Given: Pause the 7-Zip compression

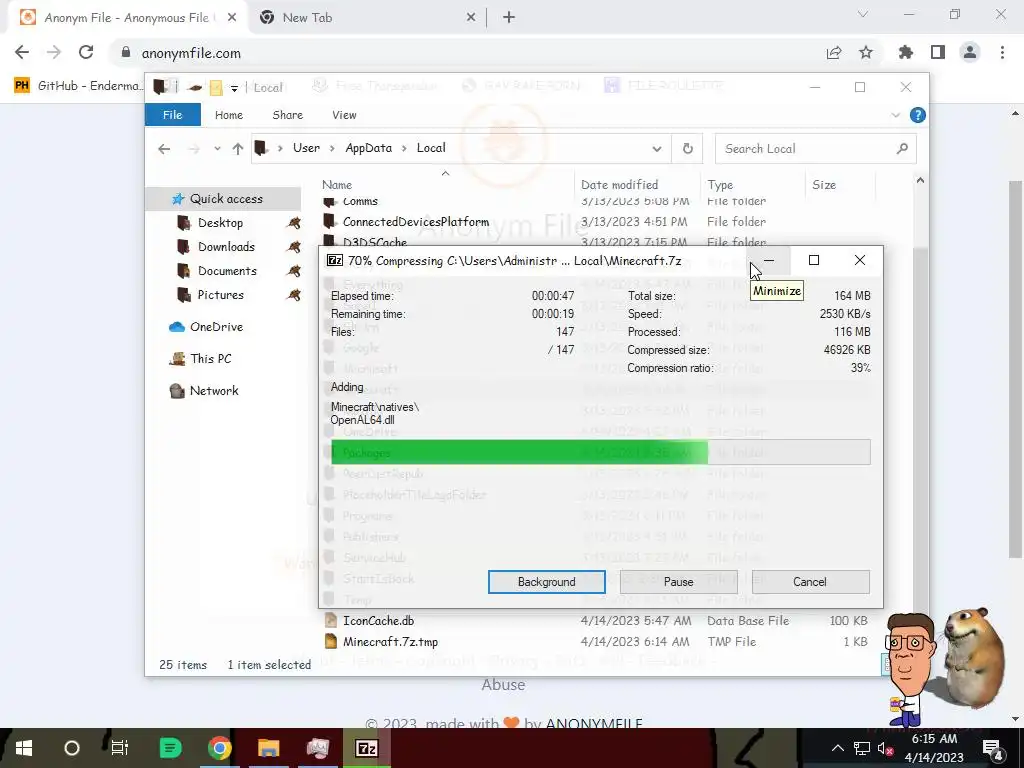Looking at the screenshot, I should 679,582.
